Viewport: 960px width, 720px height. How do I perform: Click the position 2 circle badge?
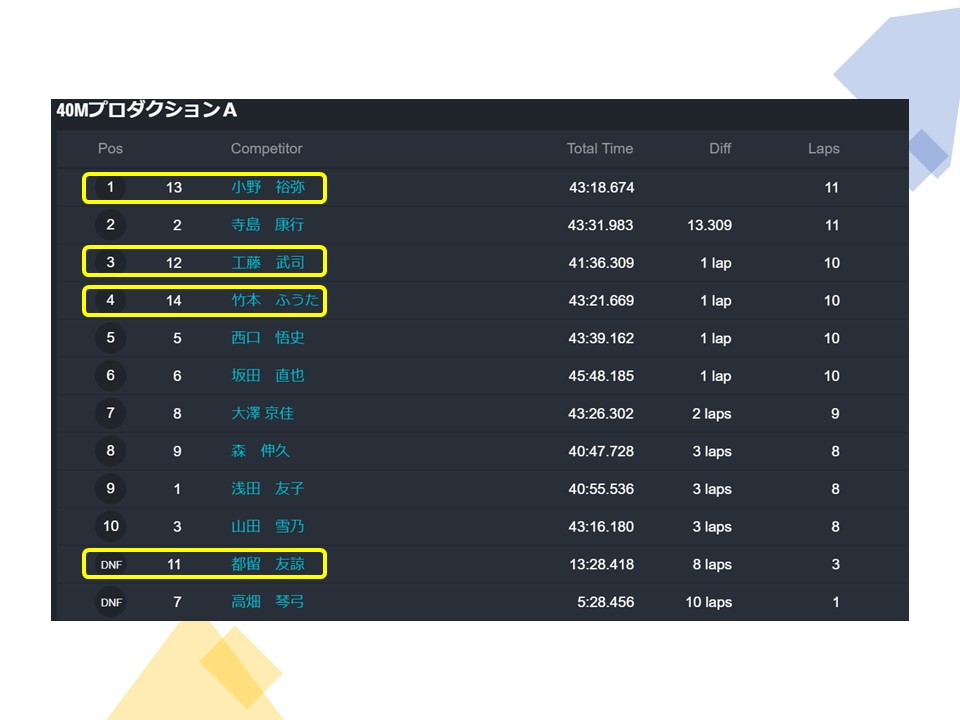[111, 225]
